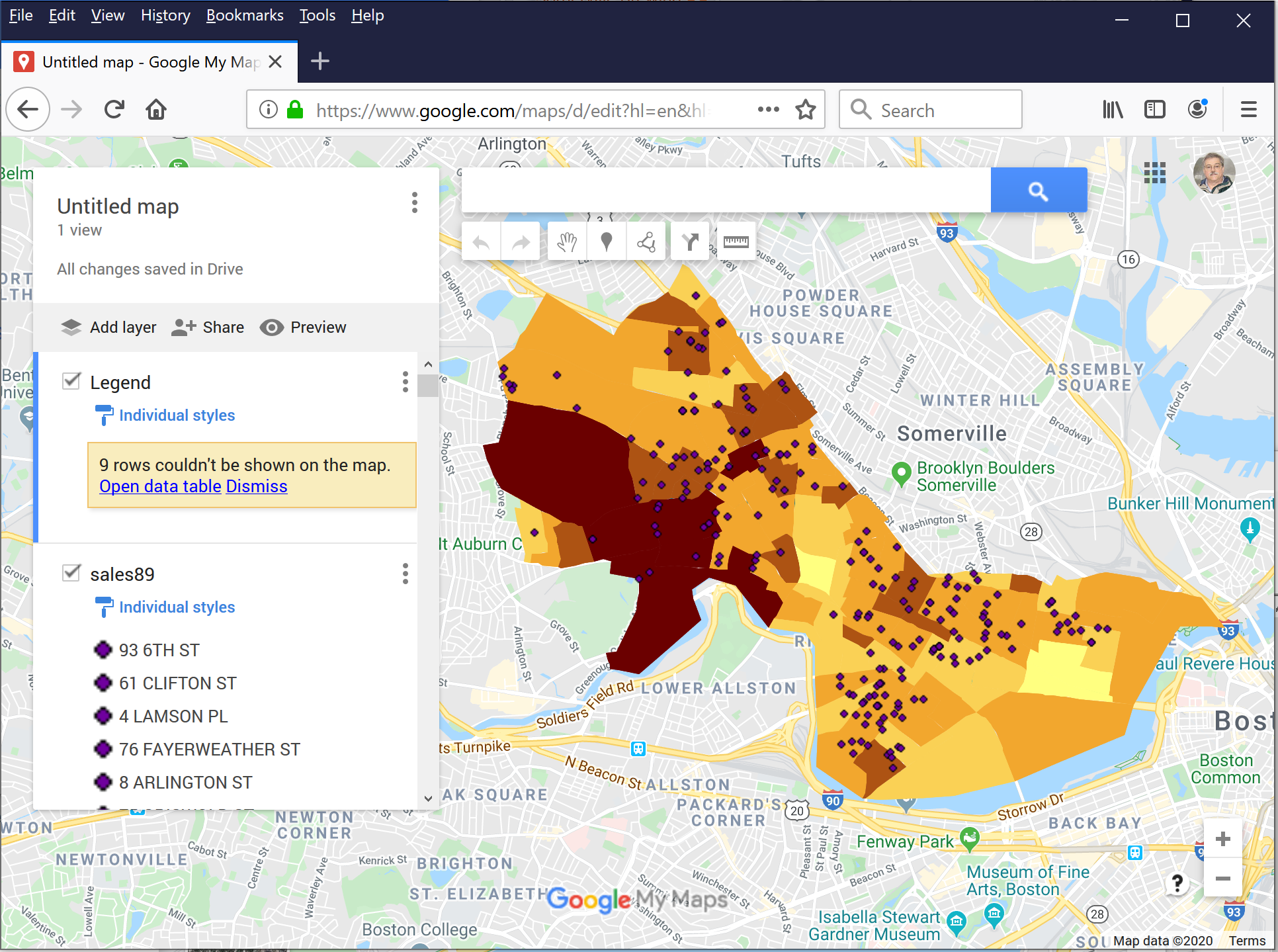Click the add marker tool
The height and width of the screenshot is (952, 1278).
(x=606, y=242)
